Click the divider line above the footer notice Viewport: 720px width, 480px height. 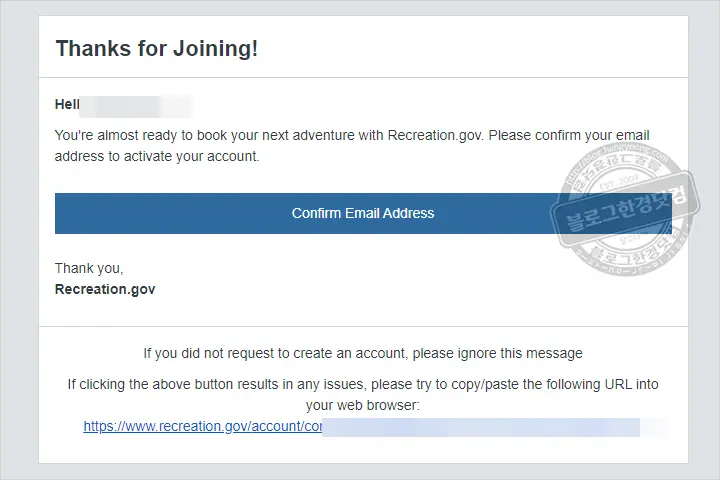(x=362, y=326)
